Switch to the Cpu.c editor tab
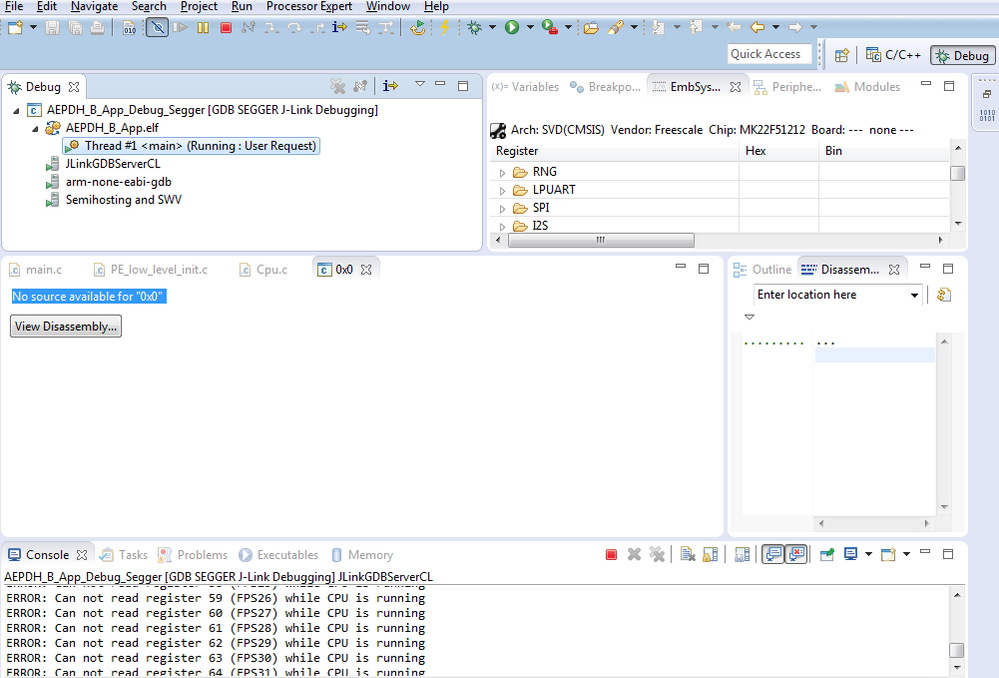The height and width of the screenshot is (678, 999). 263,270
